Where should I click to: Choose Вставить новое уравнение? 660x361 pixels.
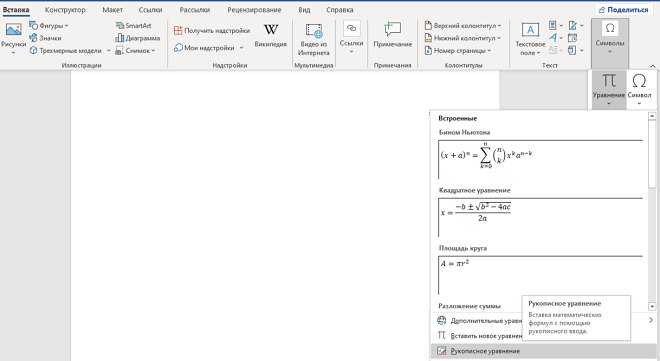click(x=543, y=335)
